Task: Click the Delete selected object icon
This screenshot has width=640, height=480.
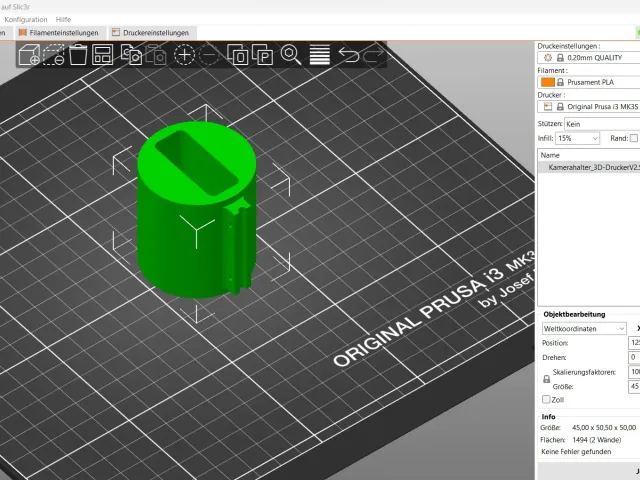Action: click(54, 55)
